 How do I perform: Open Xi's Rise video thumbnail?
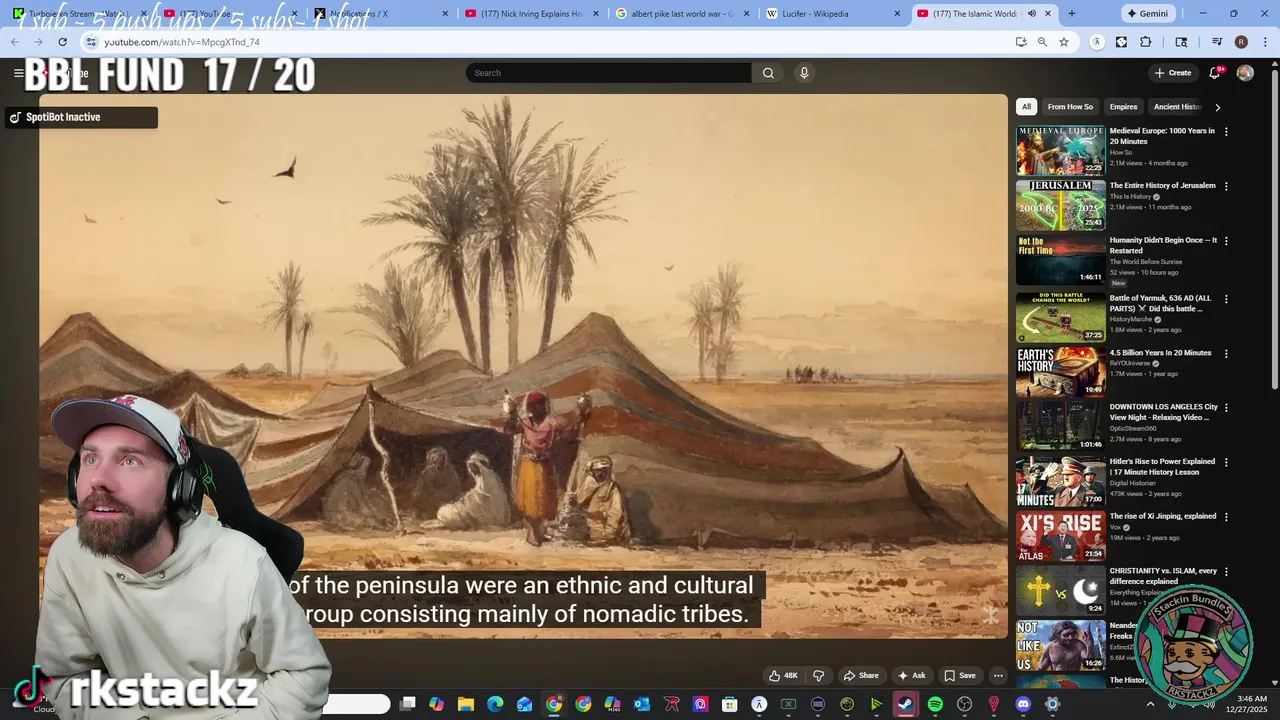[1060, 535]
